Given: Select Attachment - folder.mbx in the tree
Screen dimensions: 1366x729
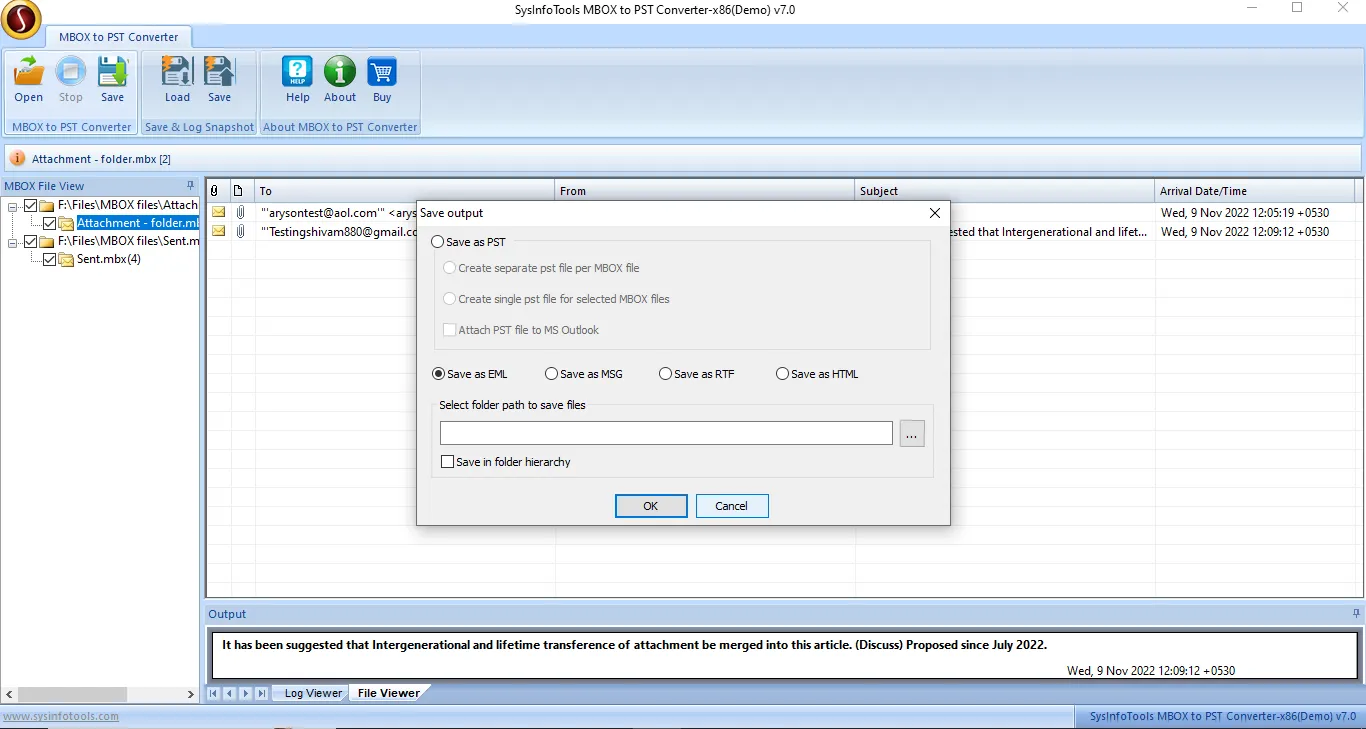Looking at the screenshot, I should [x=138, y=223].
